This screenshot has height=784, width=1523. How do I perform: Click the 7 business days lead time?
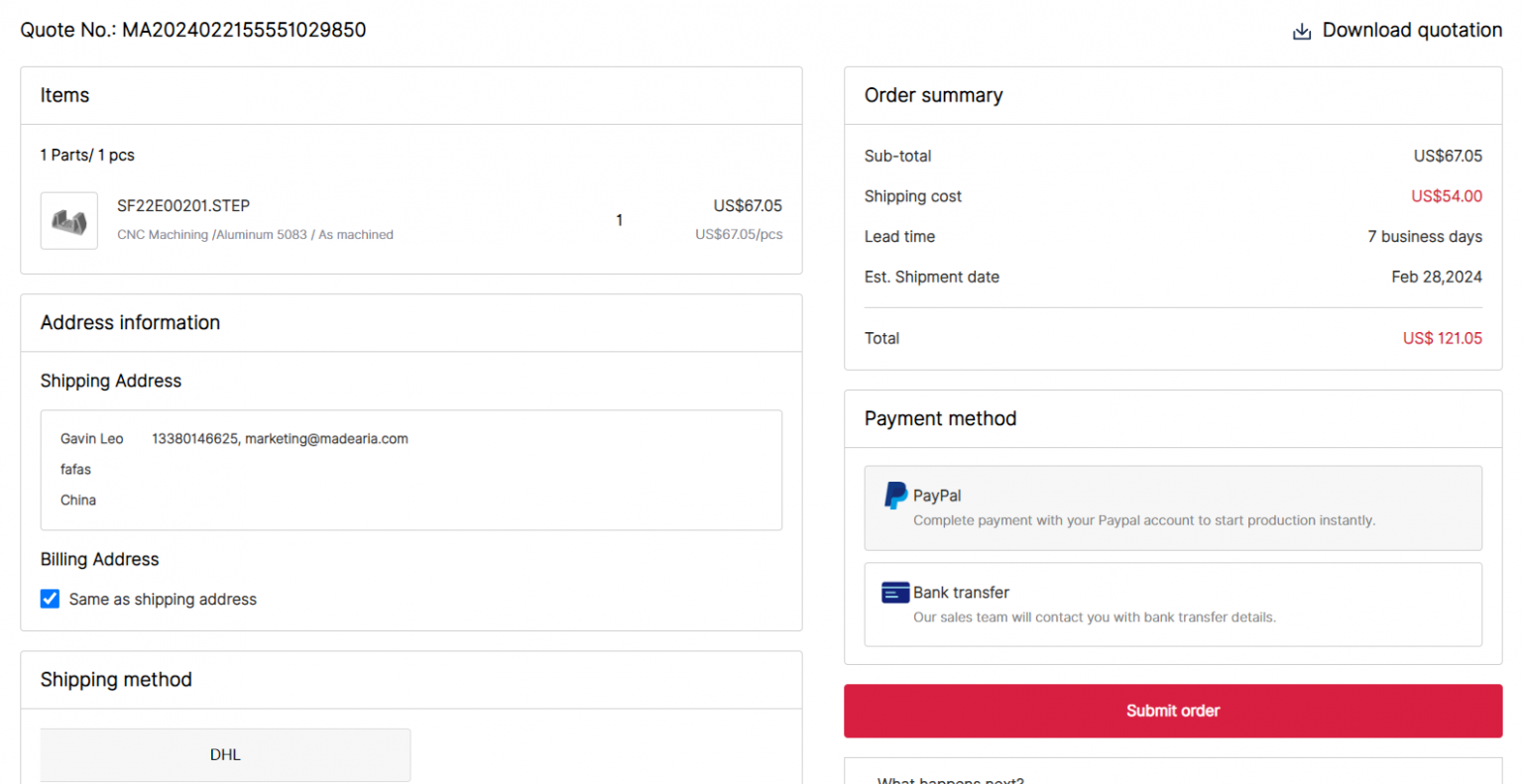1424,237
